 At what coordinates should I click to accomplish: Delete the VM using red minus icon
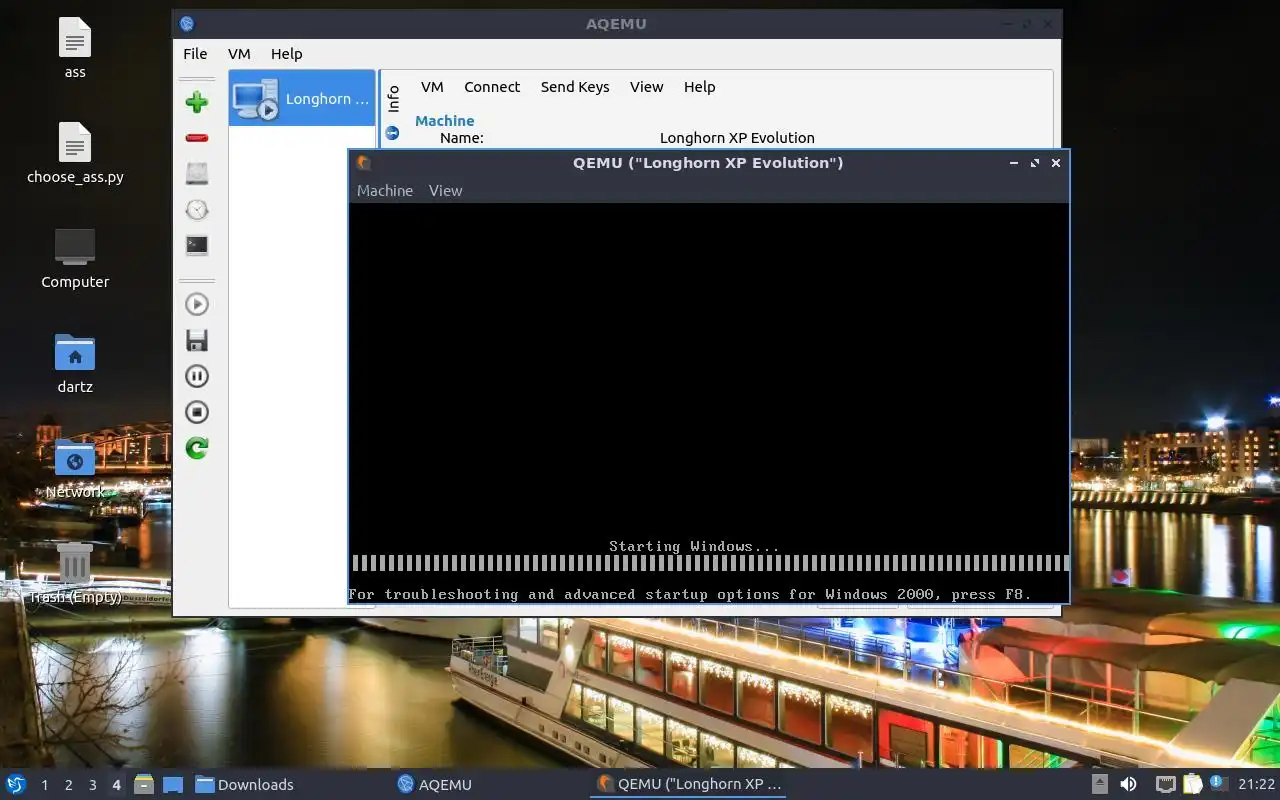click(197, 138)
